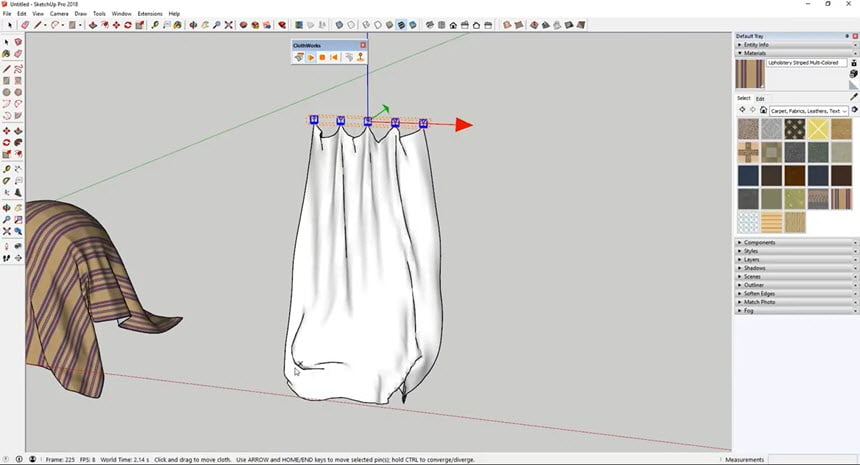Expand the Match Photo panel
Screen dimensions: 860x465
796,302
